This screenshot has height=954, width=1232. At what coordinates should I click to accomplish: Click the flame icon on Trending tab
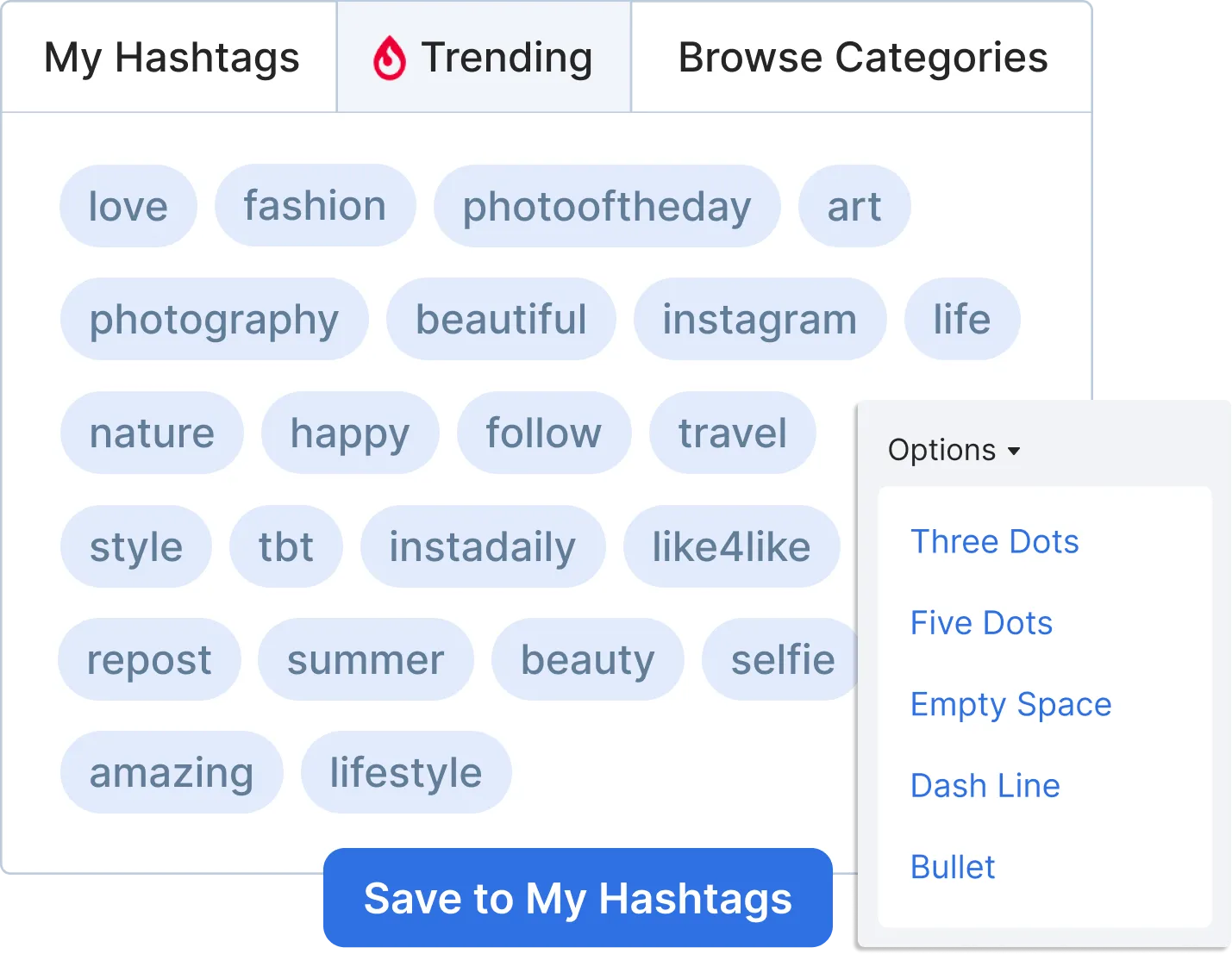pos(389,58)
